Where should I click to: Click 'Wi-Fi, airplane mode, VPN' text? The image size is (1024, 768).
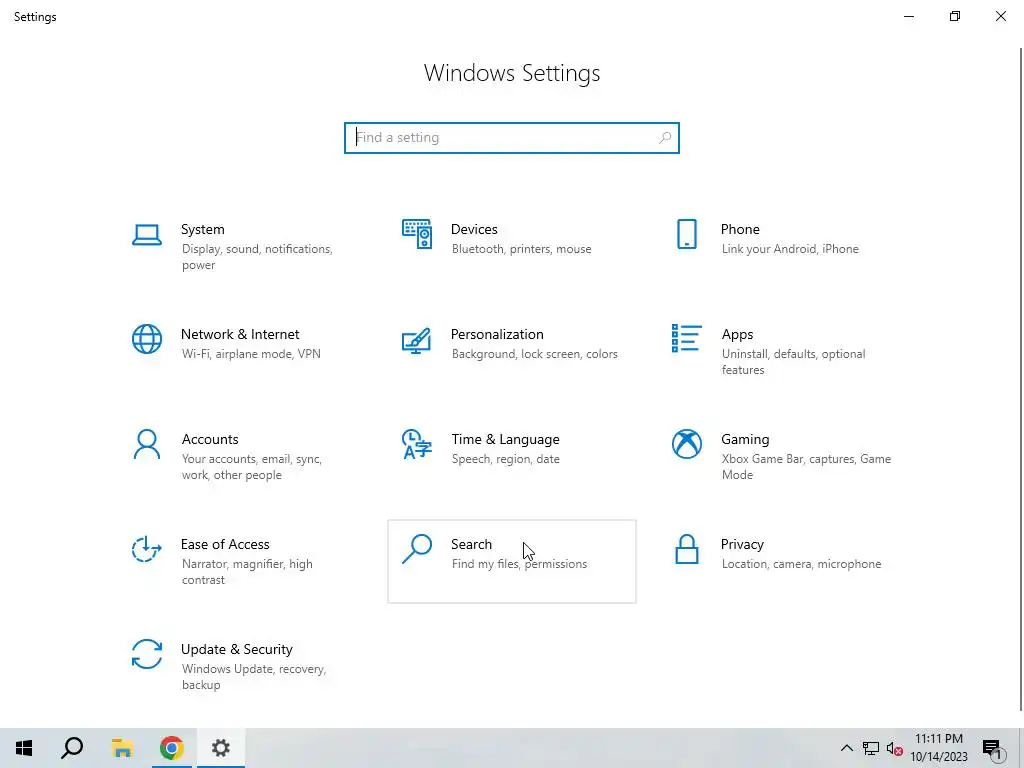pyautogui.click(x=251, y=354)
